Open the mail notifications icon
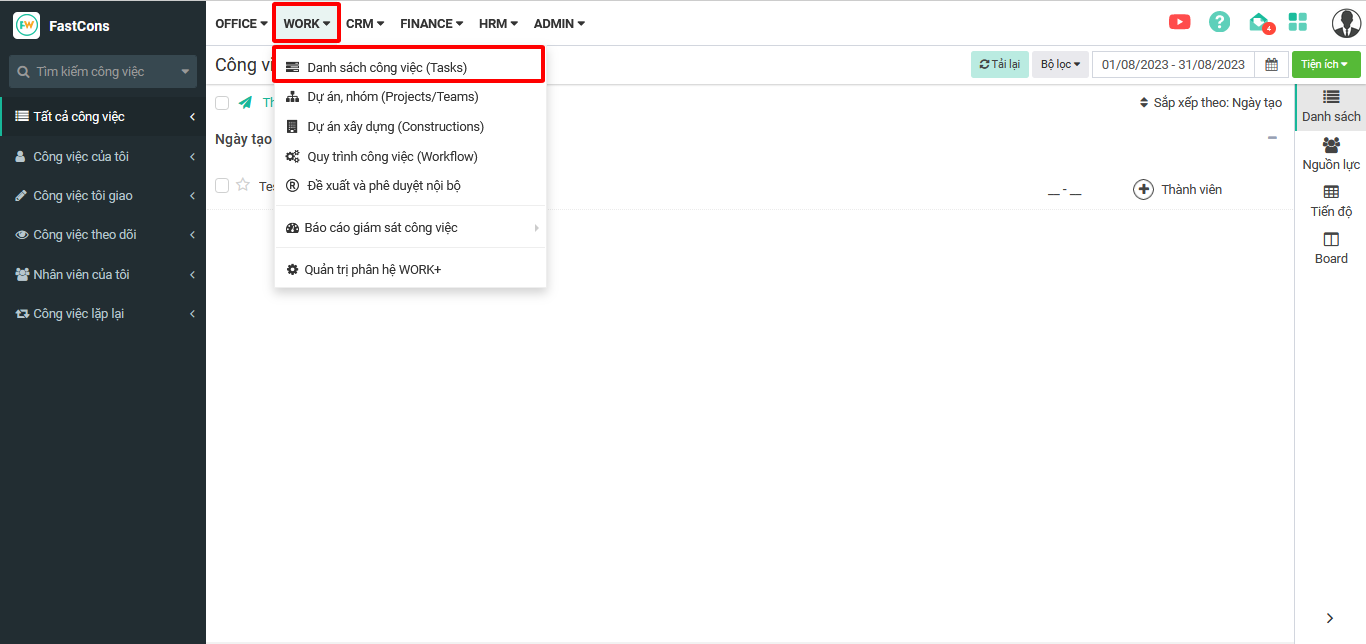Viewport: 1366px width, 644px height. tap(1259, 22)
